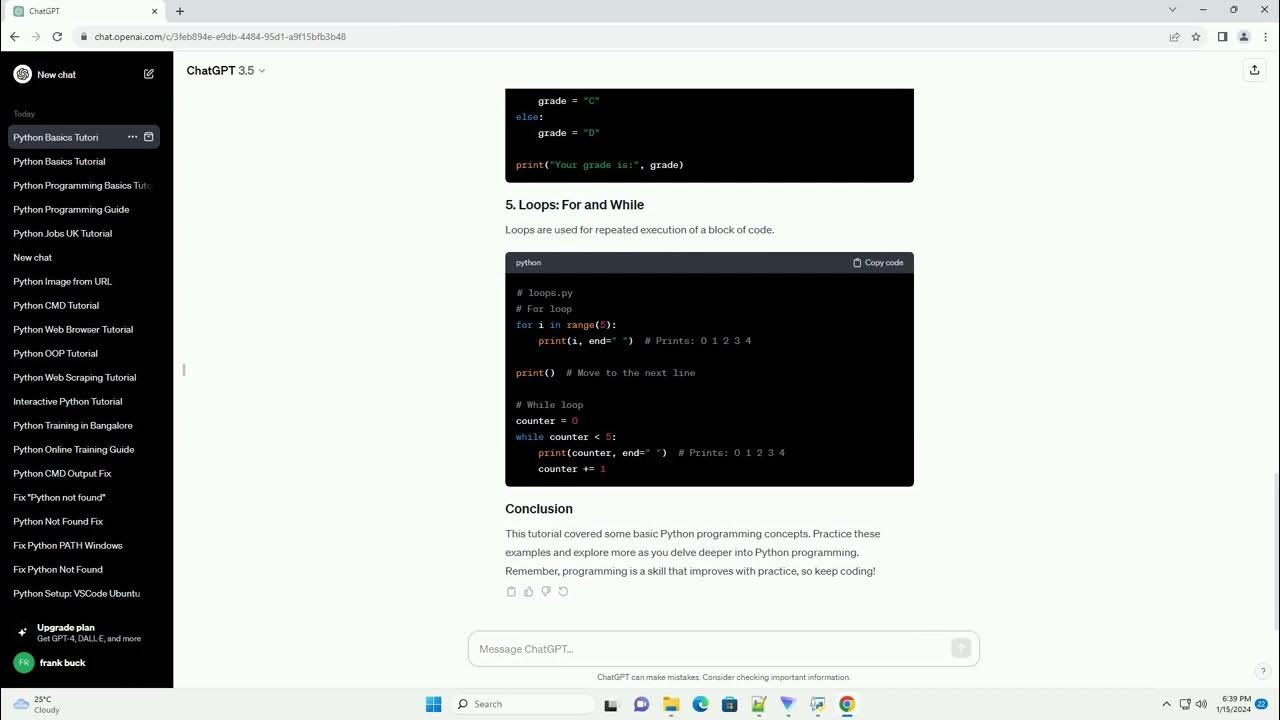The height and width of the screenshot is (720, 1280).
Task: Open the Python Not Found Fix chat
Action: [86, 521]
